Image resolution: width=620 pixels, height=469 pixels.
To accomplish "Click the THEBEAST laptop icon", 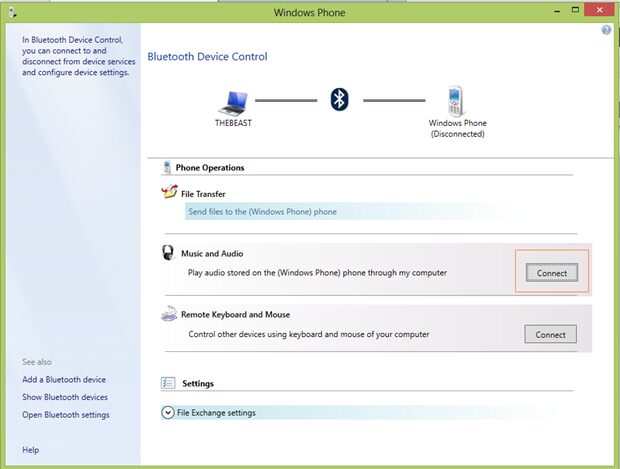I will (233, 104).
